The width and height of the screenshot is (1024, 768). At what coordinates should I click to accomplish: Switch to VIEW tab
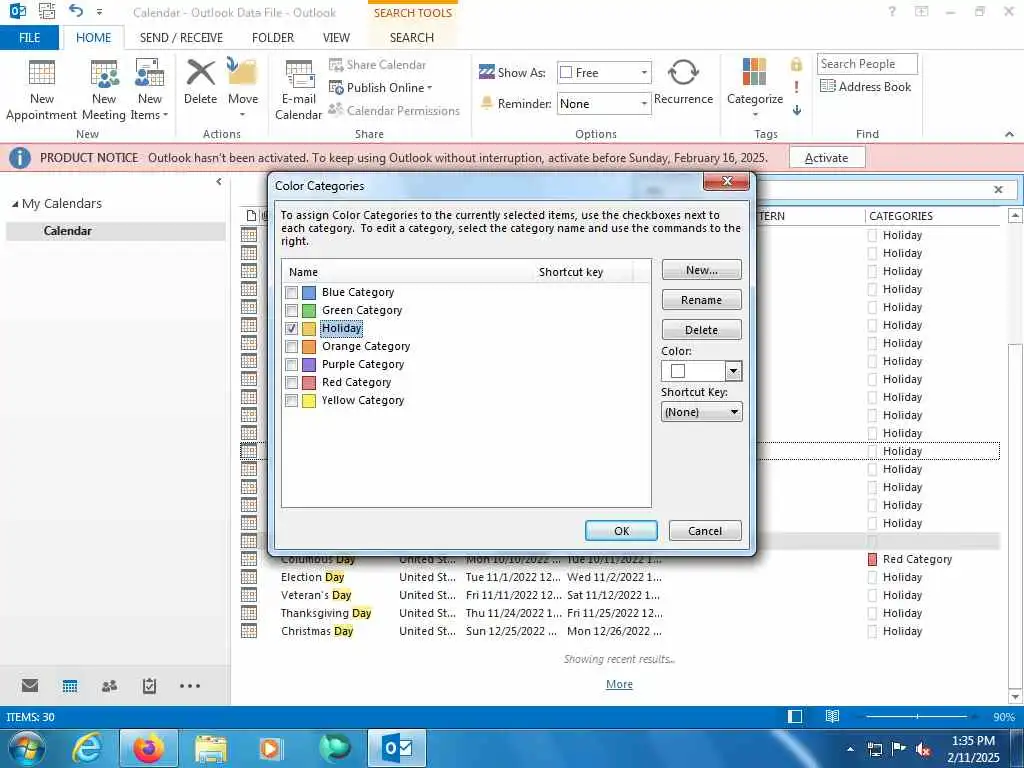336,38
